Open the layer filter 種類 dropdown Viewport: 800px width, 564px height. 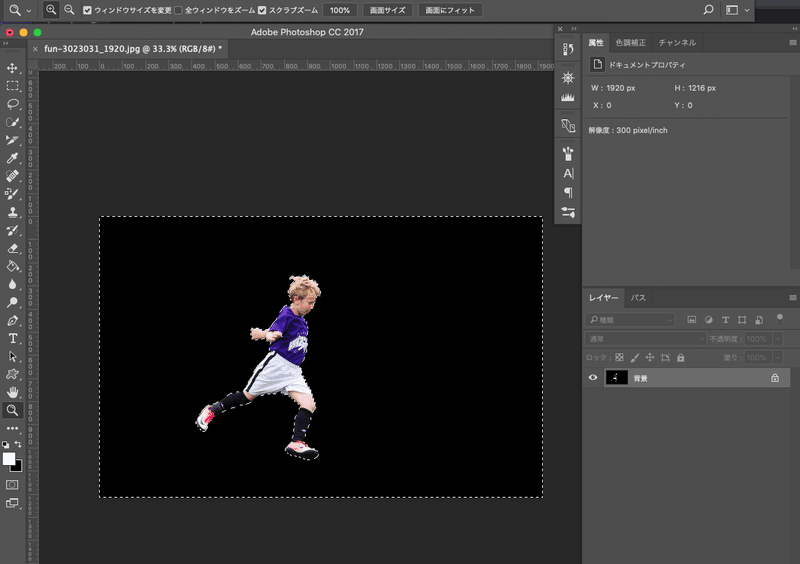pos(630,320)
